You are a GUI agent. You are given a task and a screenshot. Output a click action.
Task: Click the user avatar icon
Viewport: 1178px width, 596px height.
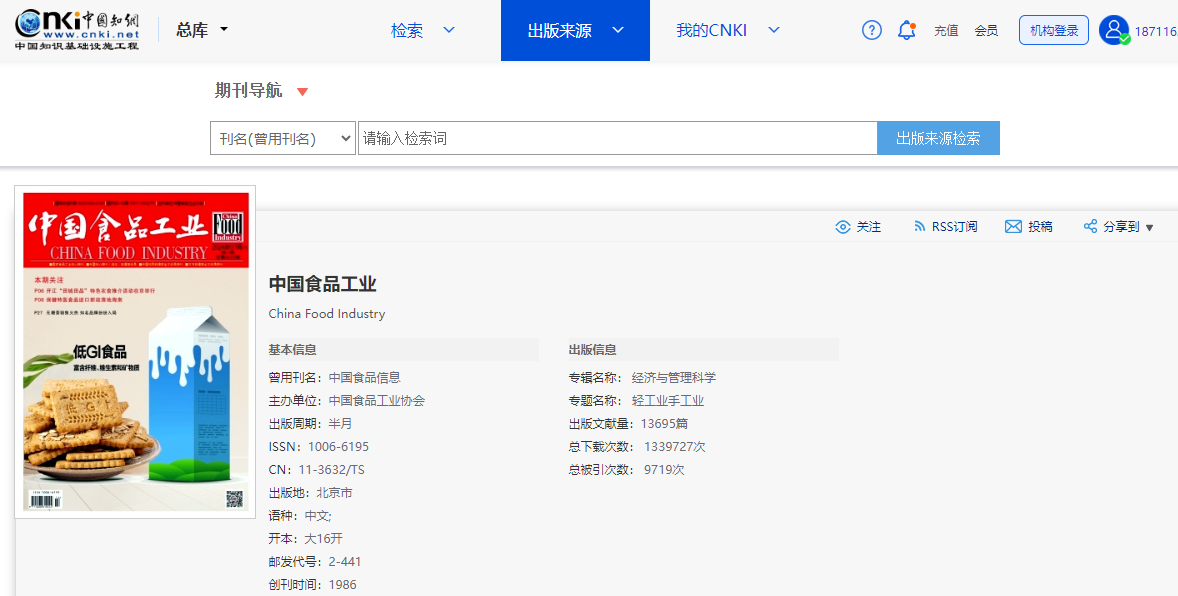tap(1114, 30)
